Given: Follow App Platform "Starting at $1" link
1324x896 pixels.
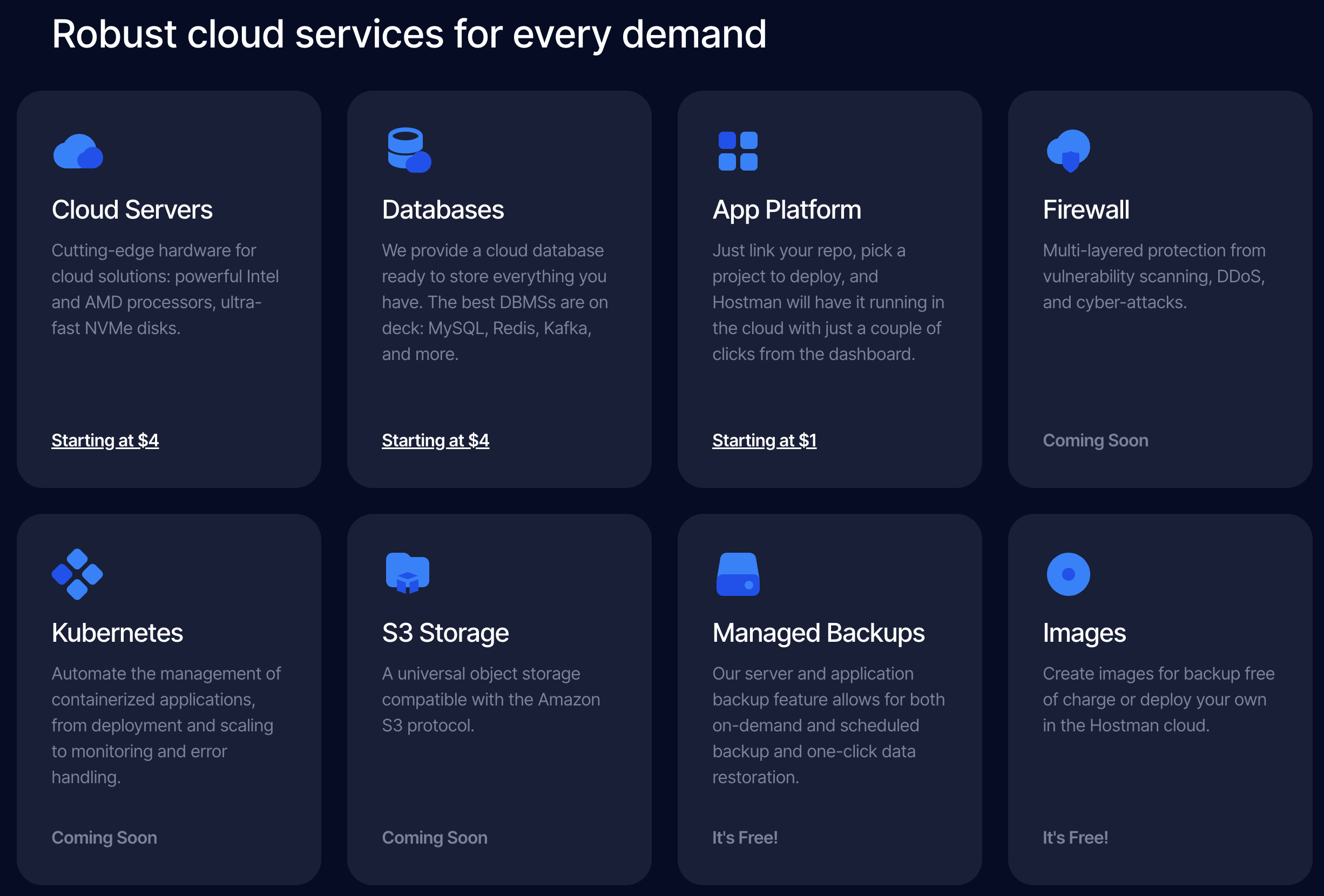Looking at the screenshot, I should [764, 440].
